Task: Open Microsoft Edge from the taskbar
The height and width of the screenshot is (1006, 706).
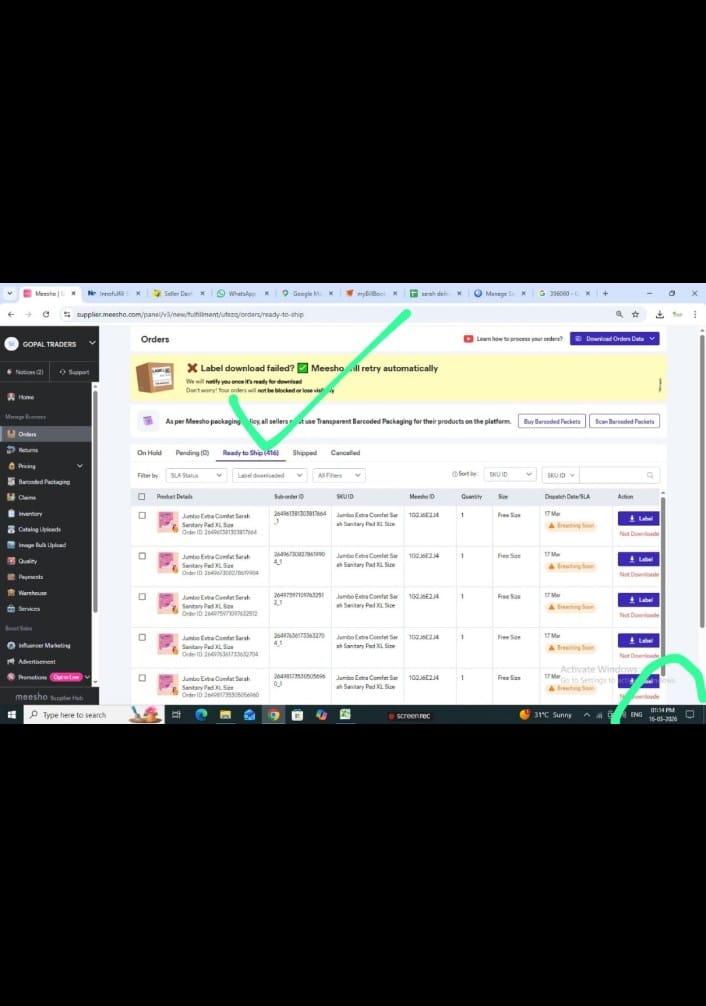Action: click(201, 715)
